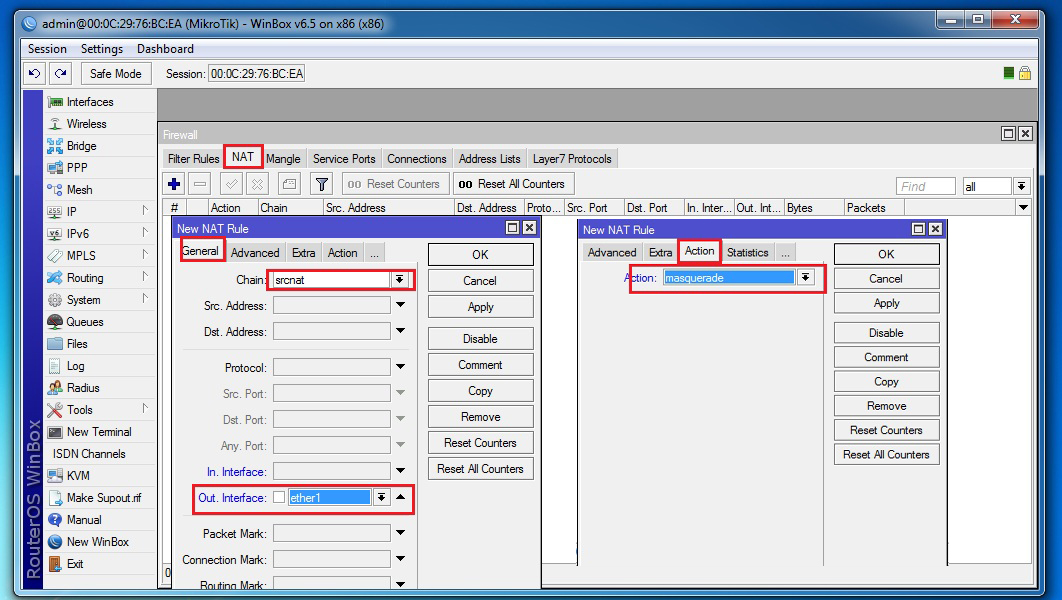Open the Queues sidebar item

click(x=85, y=322)
